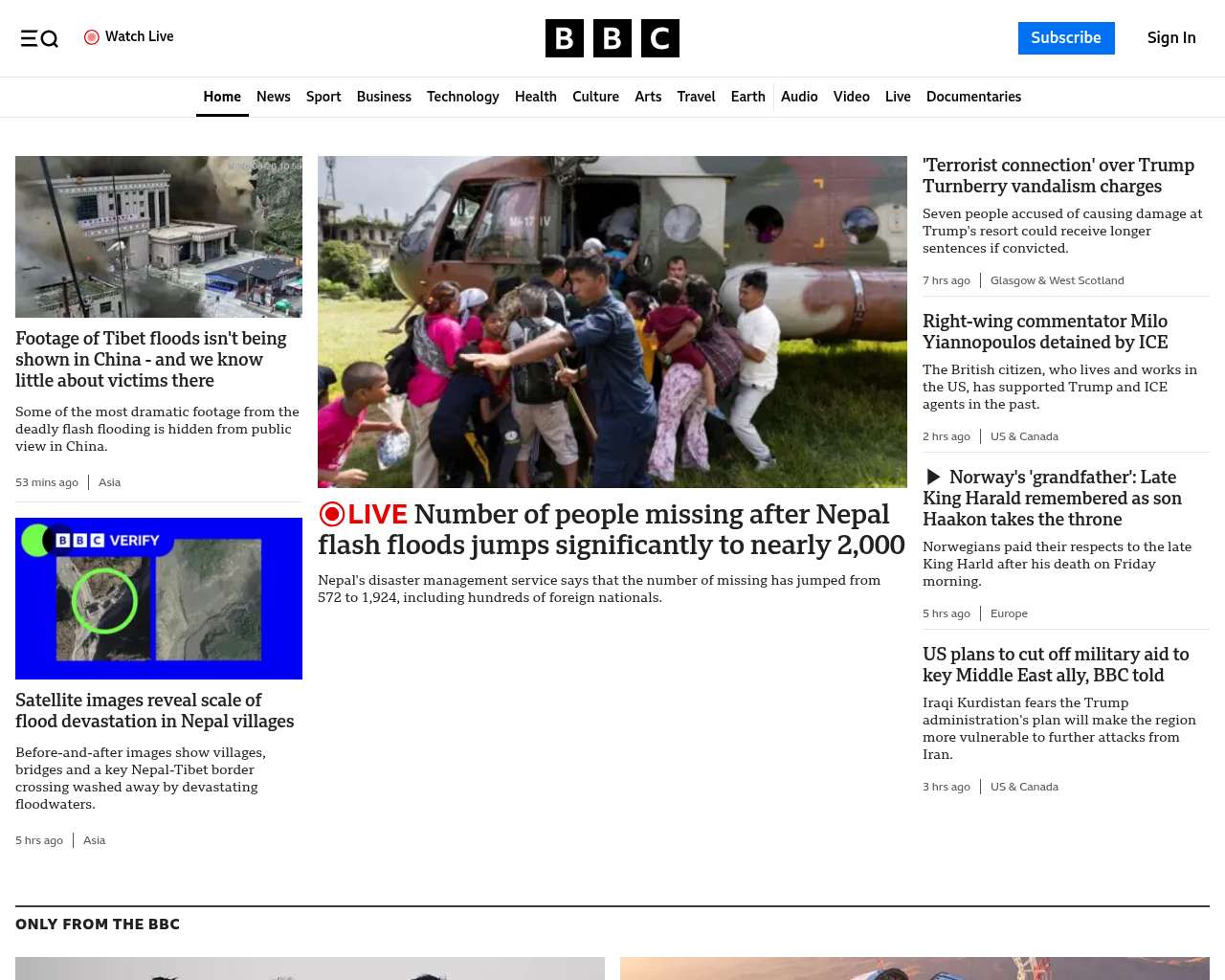The height and width of the screenshot is (980, 1225).
Task: Click Asia tag under satellite images story
Action: [94, 840]
